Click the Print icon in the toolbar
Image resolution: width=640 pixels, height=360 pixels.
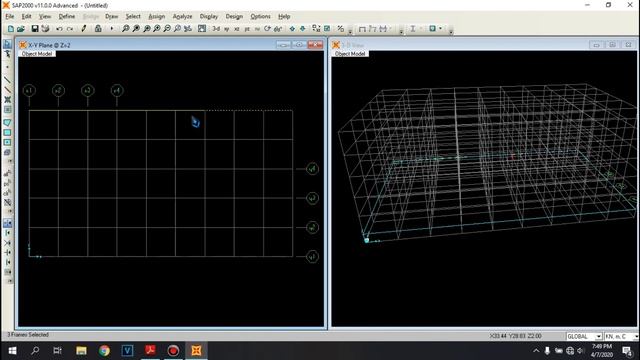pos(45,29)
